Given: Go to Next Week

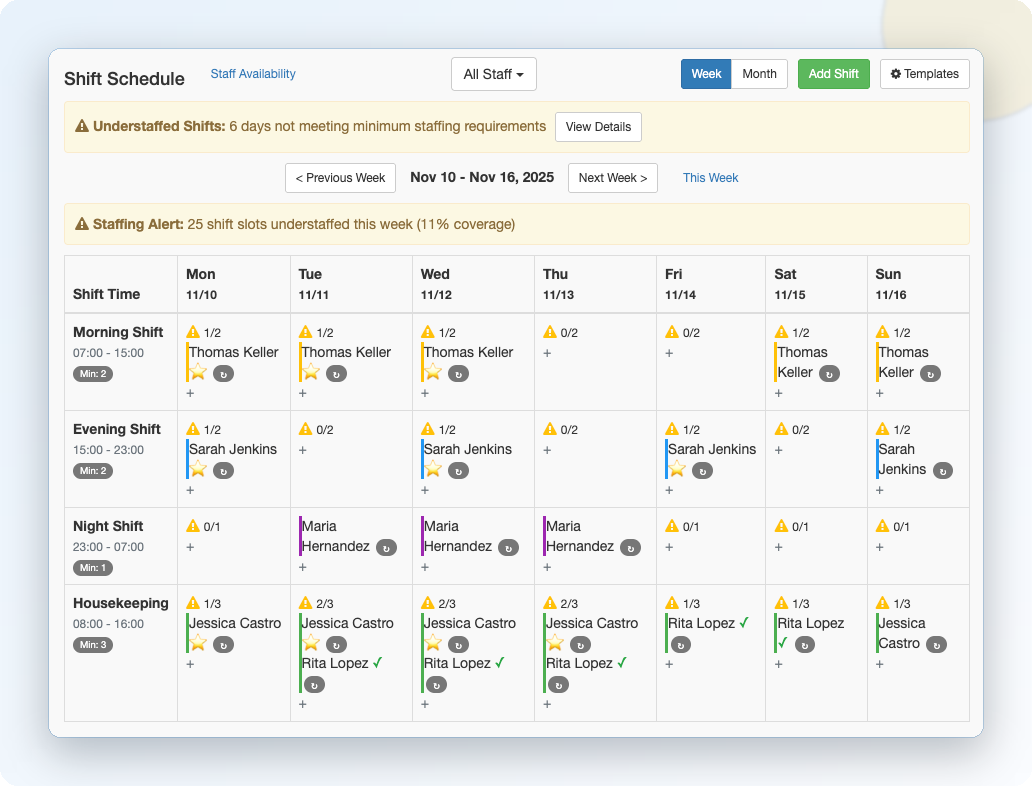Looking at the screenshot, I should coord(613,178).
